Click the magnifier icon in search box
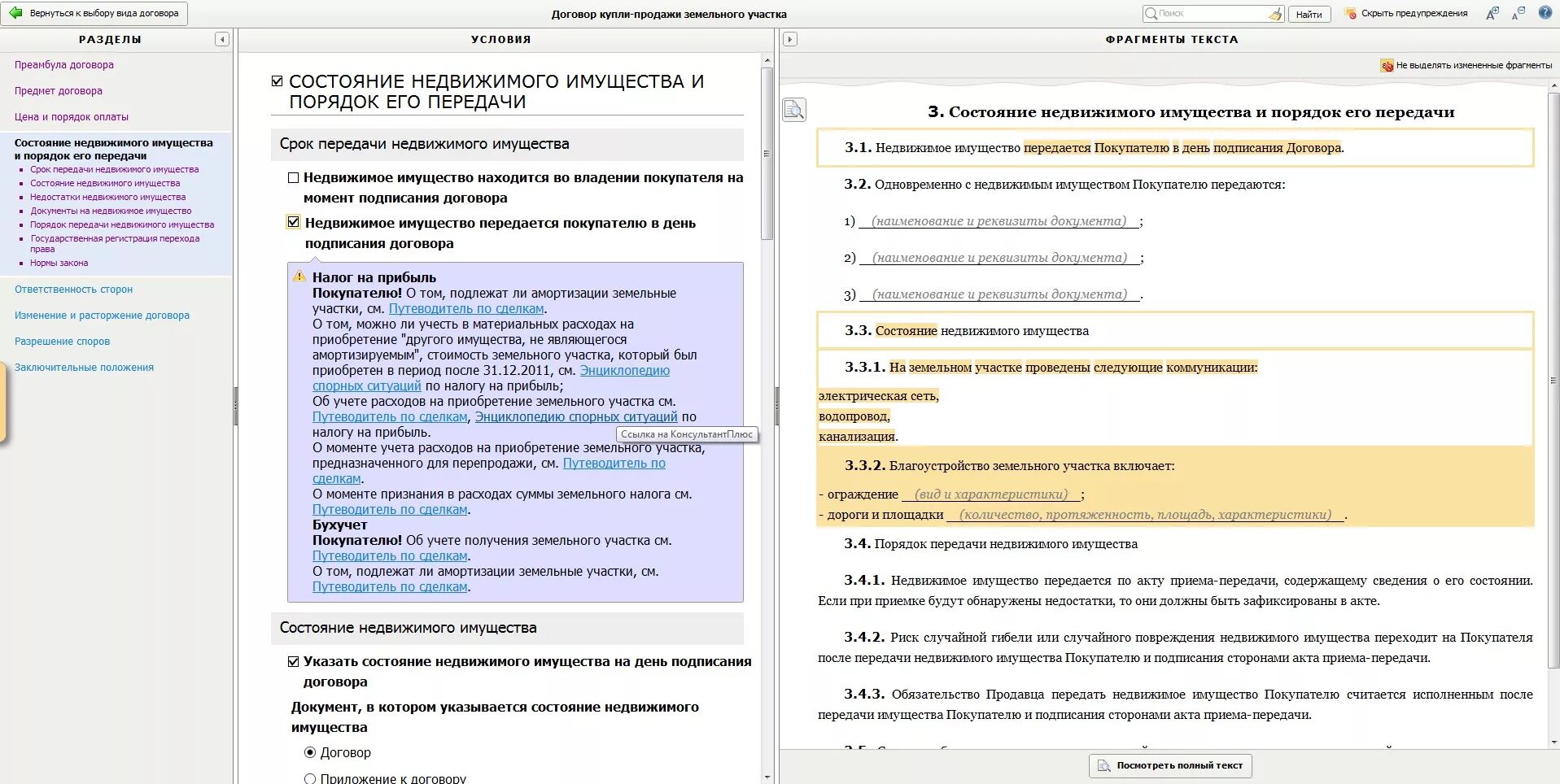1560x784 pixels. coord(1151,14)
